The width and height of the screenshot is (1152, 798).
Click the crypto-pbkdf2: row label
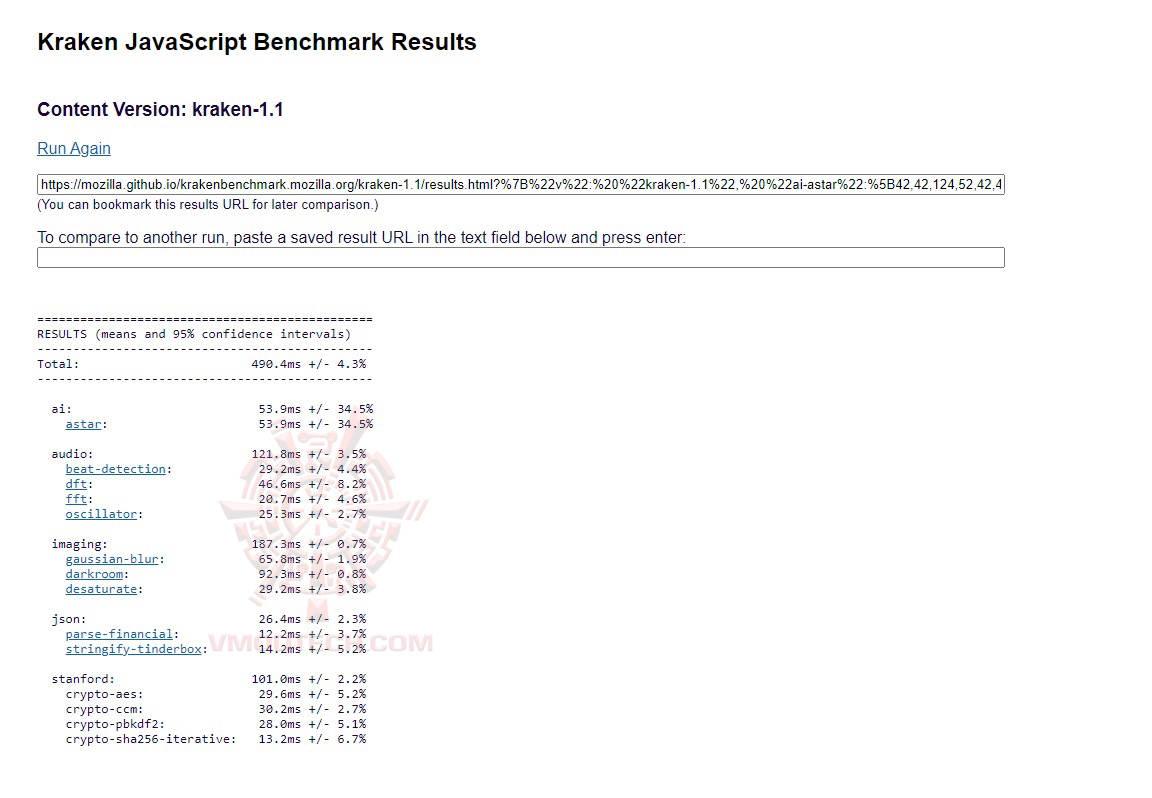tap(115, 725)
